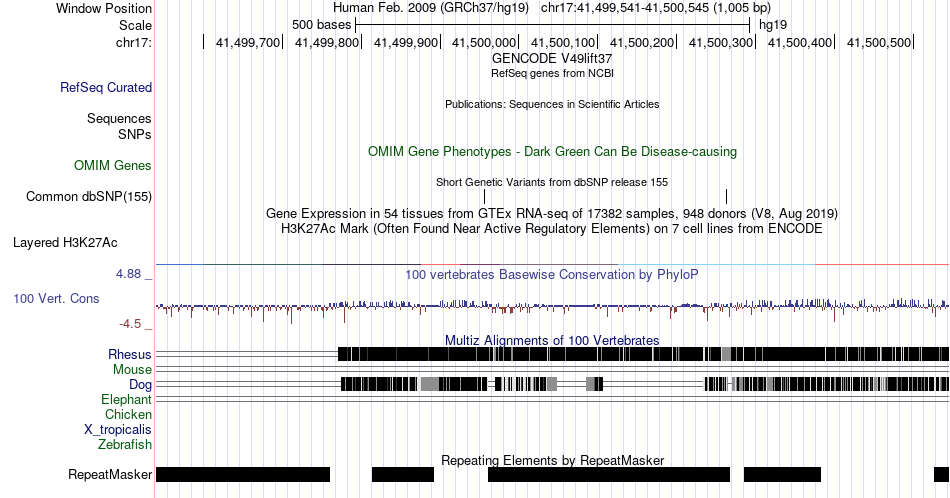950x498 pixels.
Task: Click the hg19 assembly label
Action: (773, 25)
